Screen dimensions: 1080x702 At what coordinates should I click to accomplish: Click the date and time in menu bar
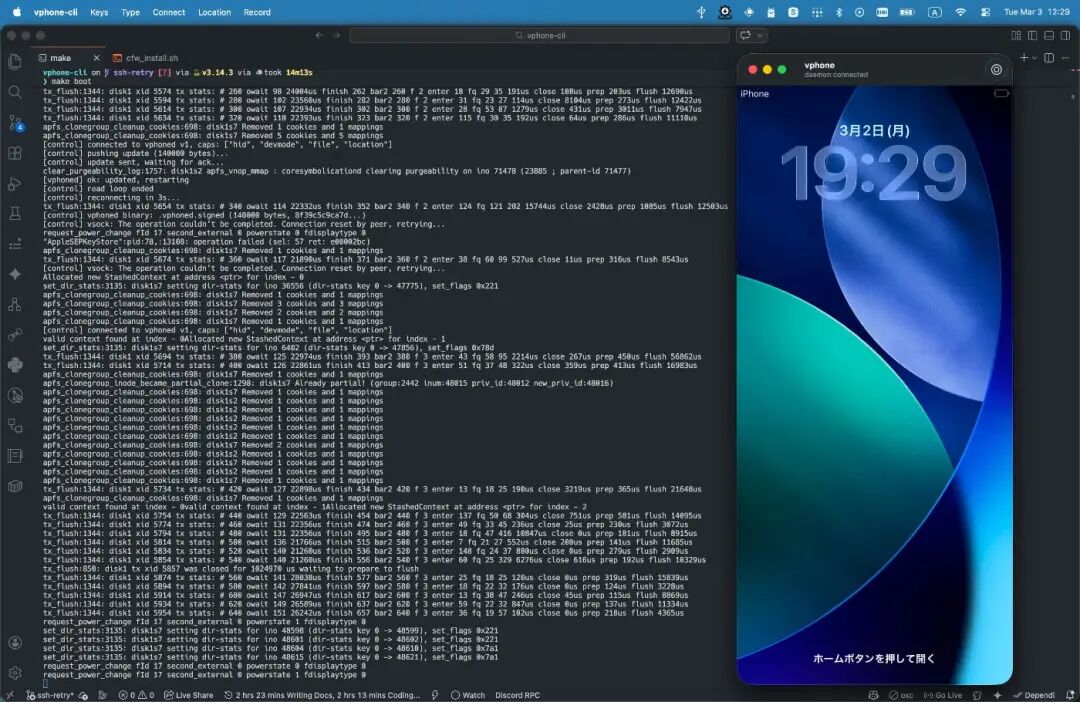(x=1037, y=12)
